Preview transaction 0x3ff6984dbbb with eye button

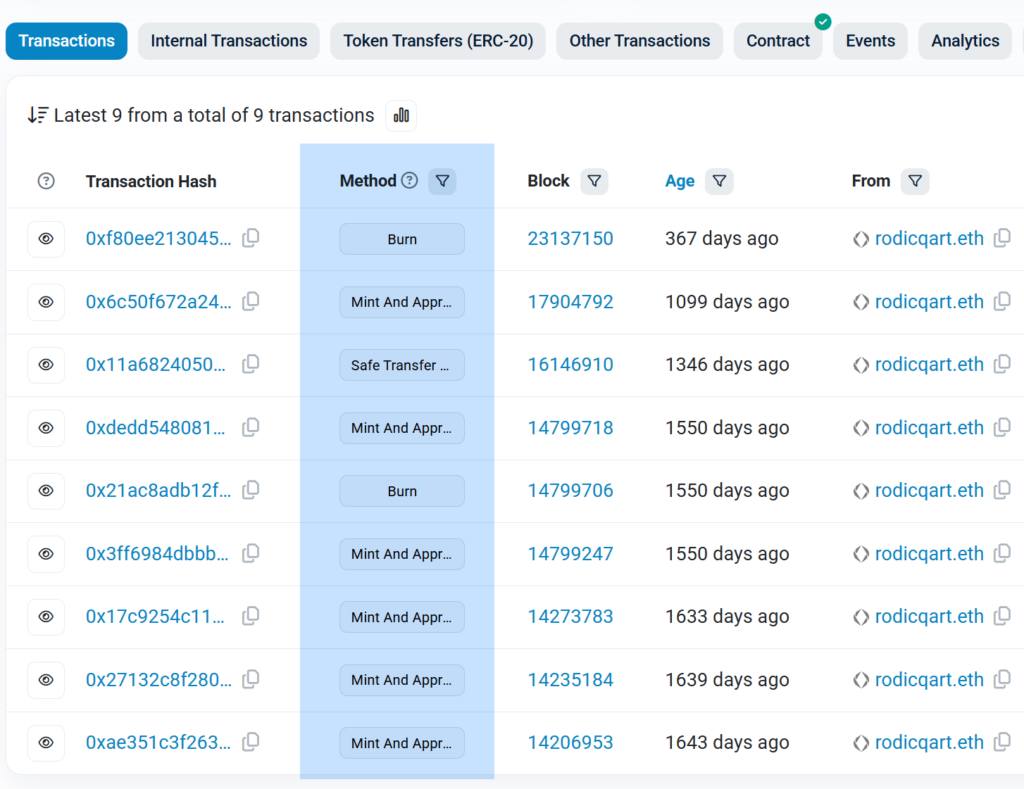click(46, 554)
